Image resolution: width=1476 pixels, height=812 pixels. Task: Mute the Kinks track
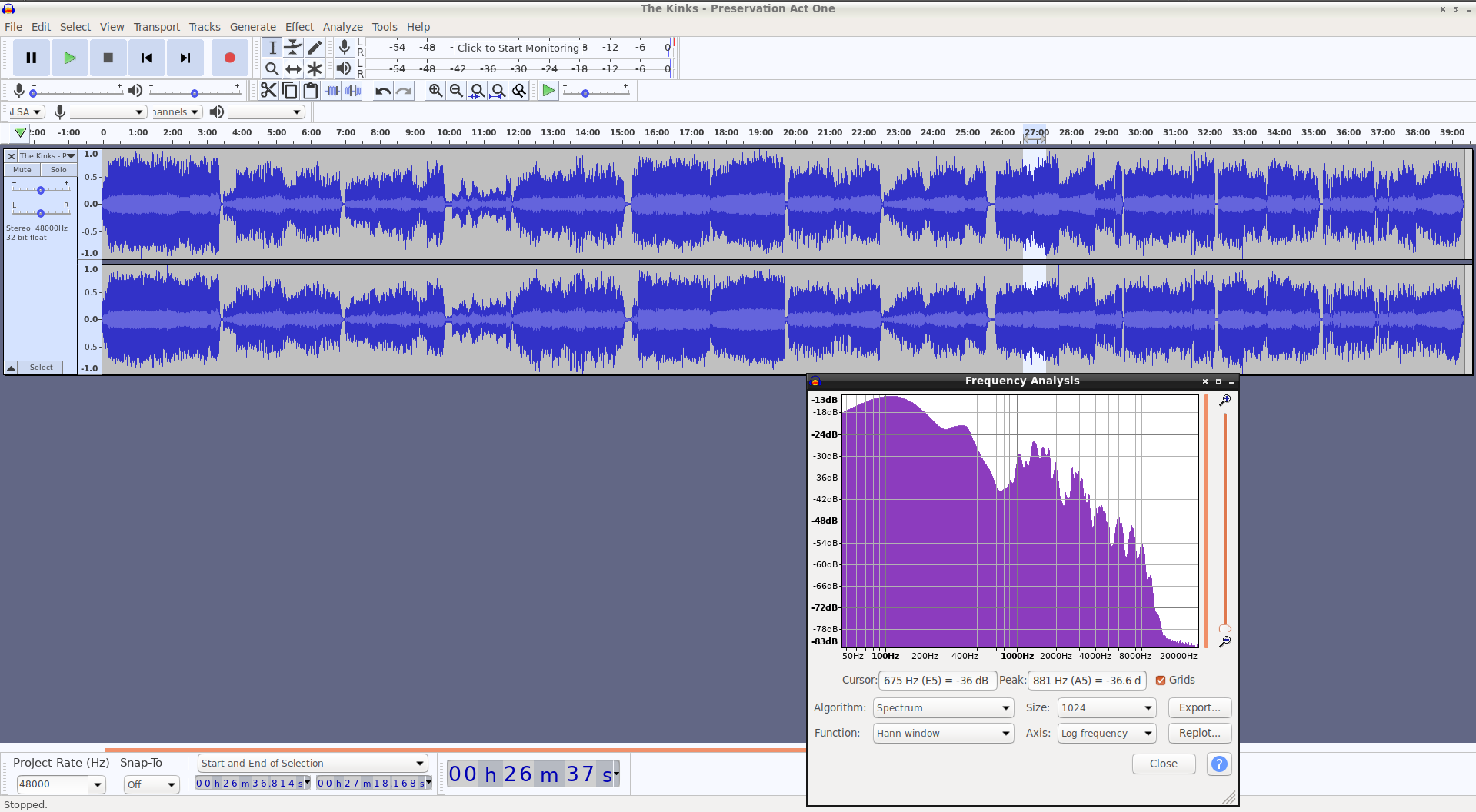click(22, 170)
